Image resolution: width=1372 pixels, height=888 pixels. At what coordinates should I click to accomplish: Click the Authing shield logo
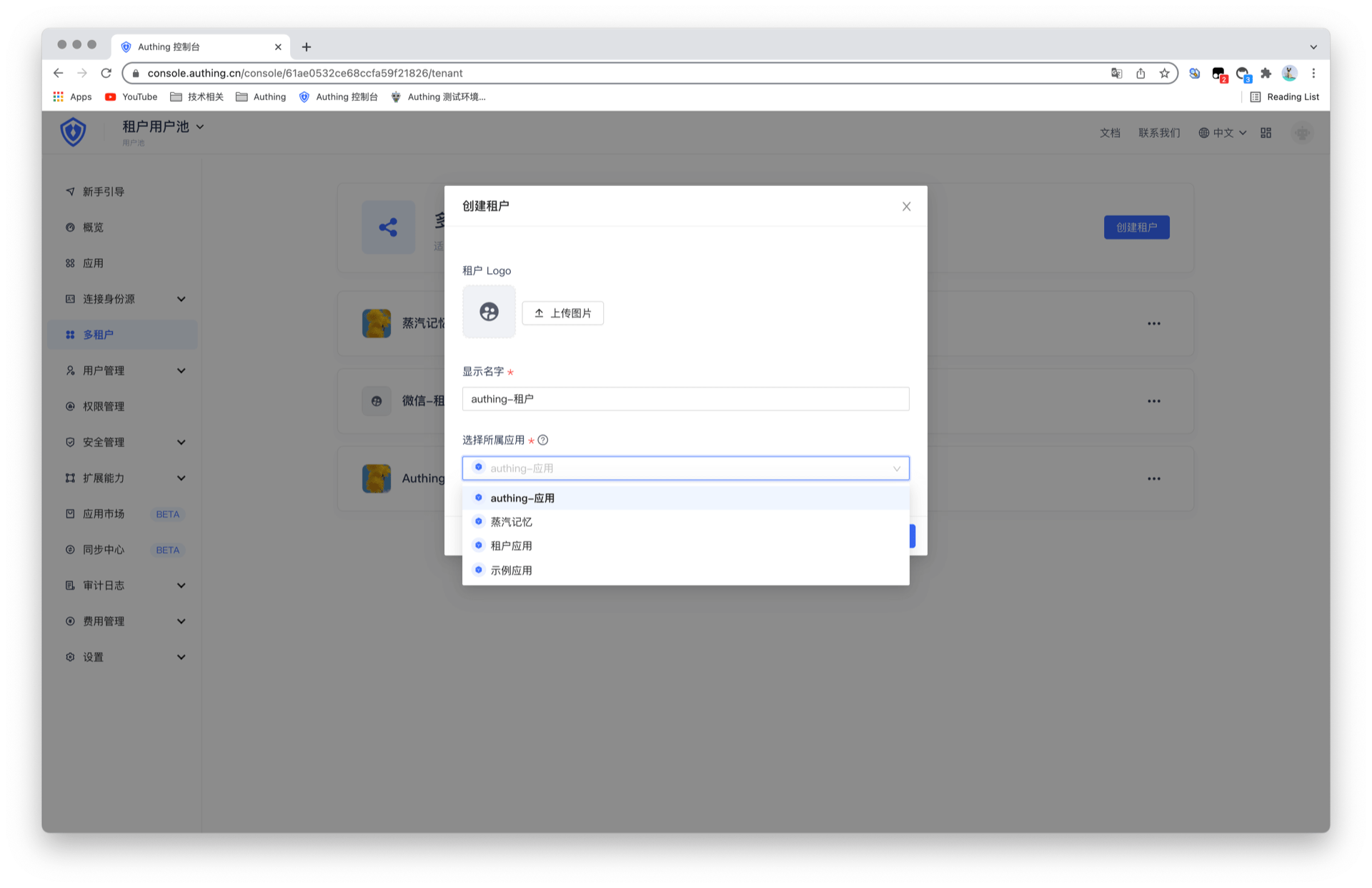[73, 132]
